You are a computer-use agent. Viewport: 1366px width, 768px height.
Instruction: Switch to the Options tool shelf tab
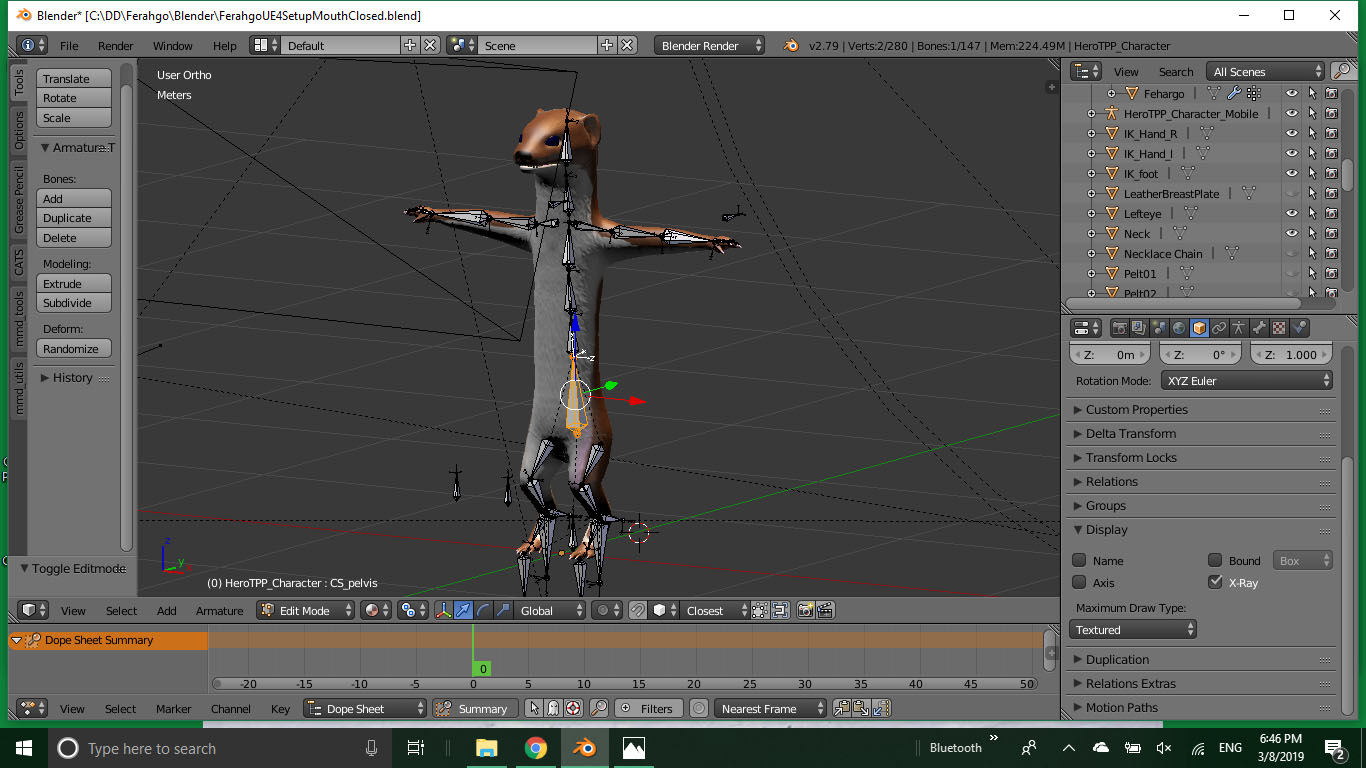(19, 130)
